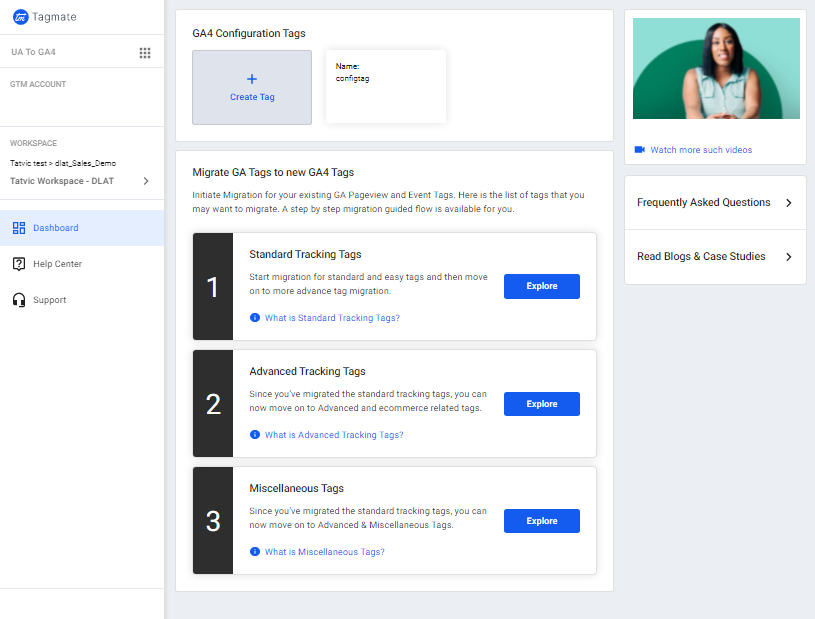This screenshot has height=619, width=815.
Task: Follow the 'Watch more such videos' link
Action: point(701,150)
